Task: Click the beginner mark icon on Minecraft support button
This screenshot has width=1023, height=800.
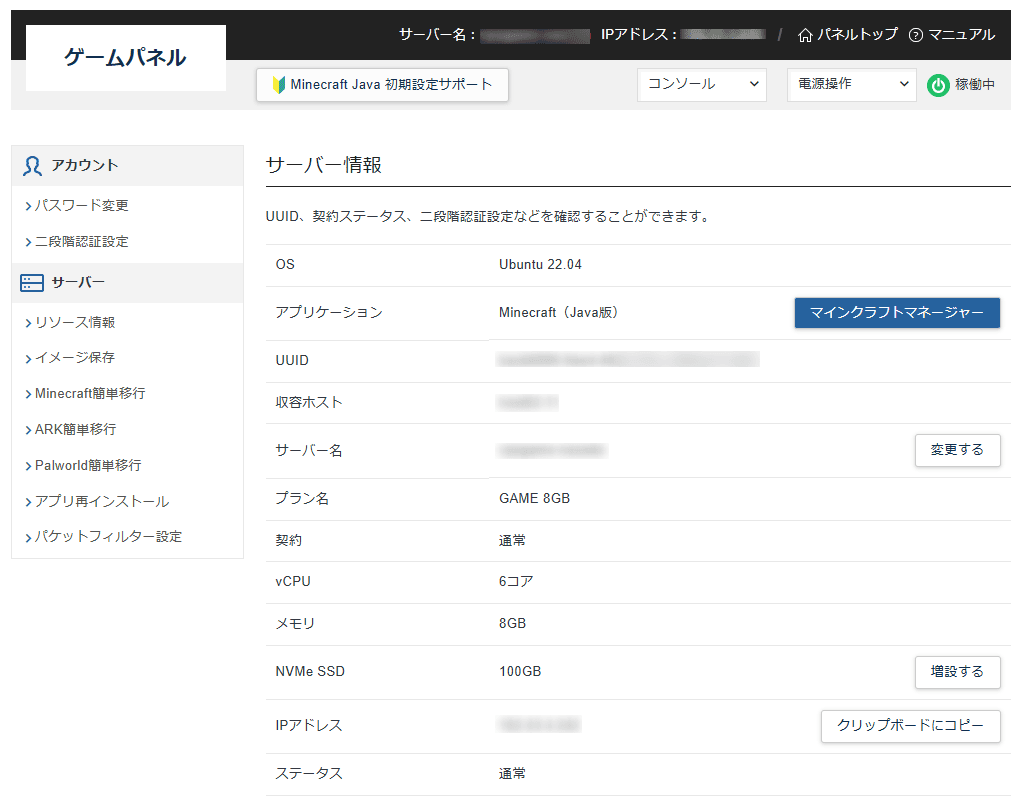Action: tap(279, 85)
